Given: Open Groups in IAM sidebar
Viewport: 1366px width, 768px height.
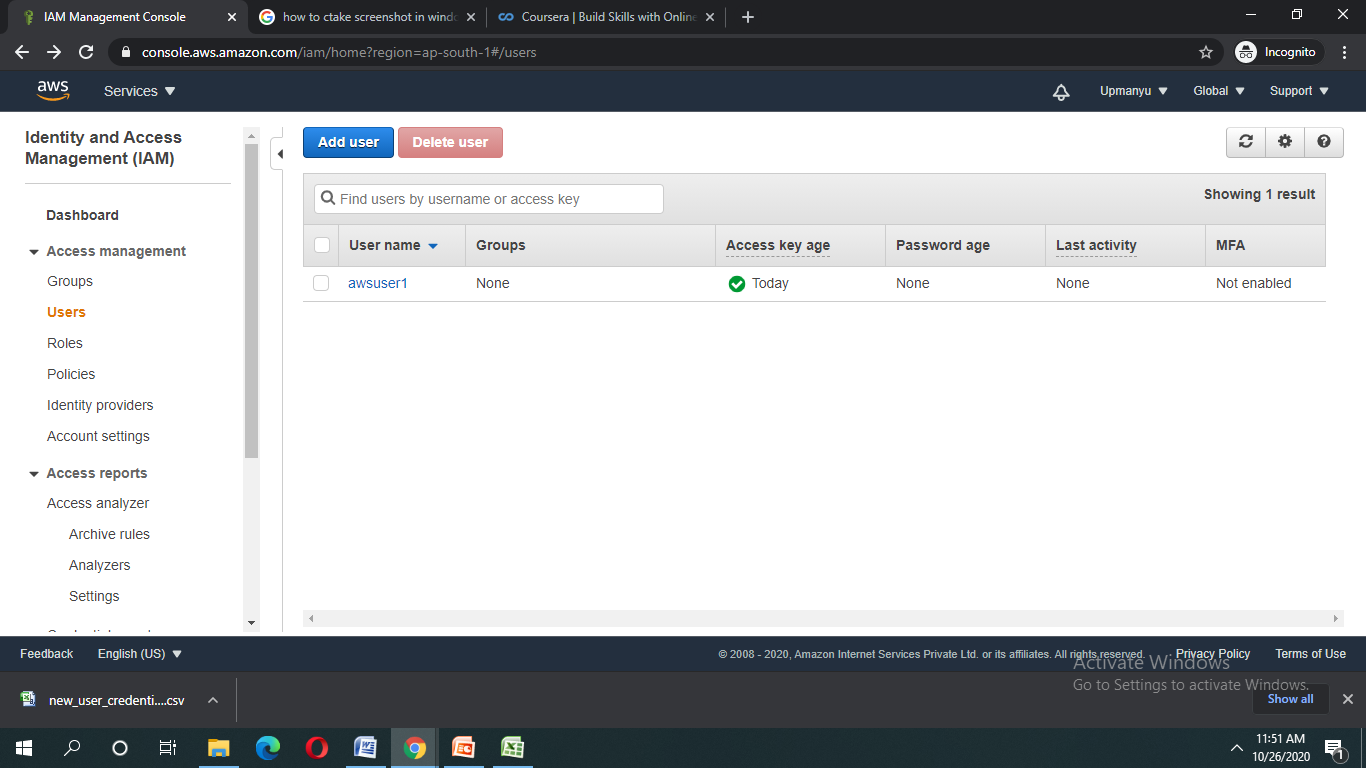Looking at the screenshot, I should point(70,281).
